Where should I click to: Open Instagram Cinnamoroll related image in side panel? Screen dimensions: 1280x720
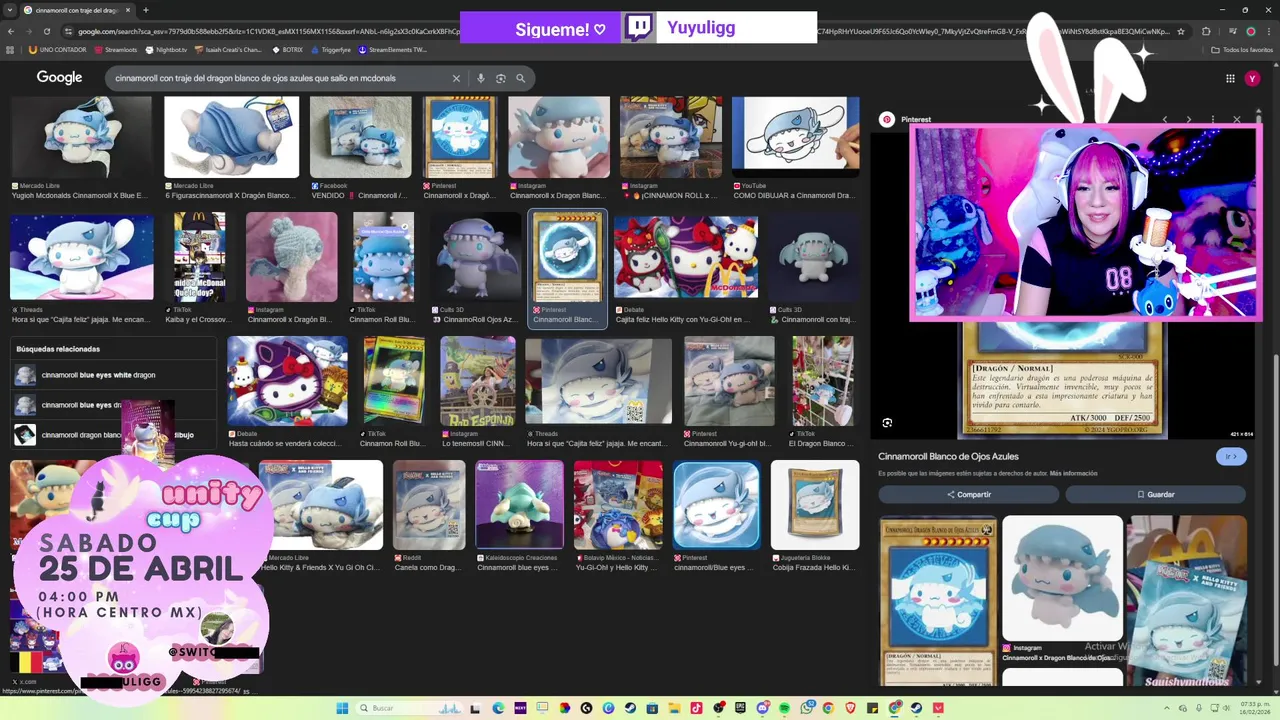1062,590
